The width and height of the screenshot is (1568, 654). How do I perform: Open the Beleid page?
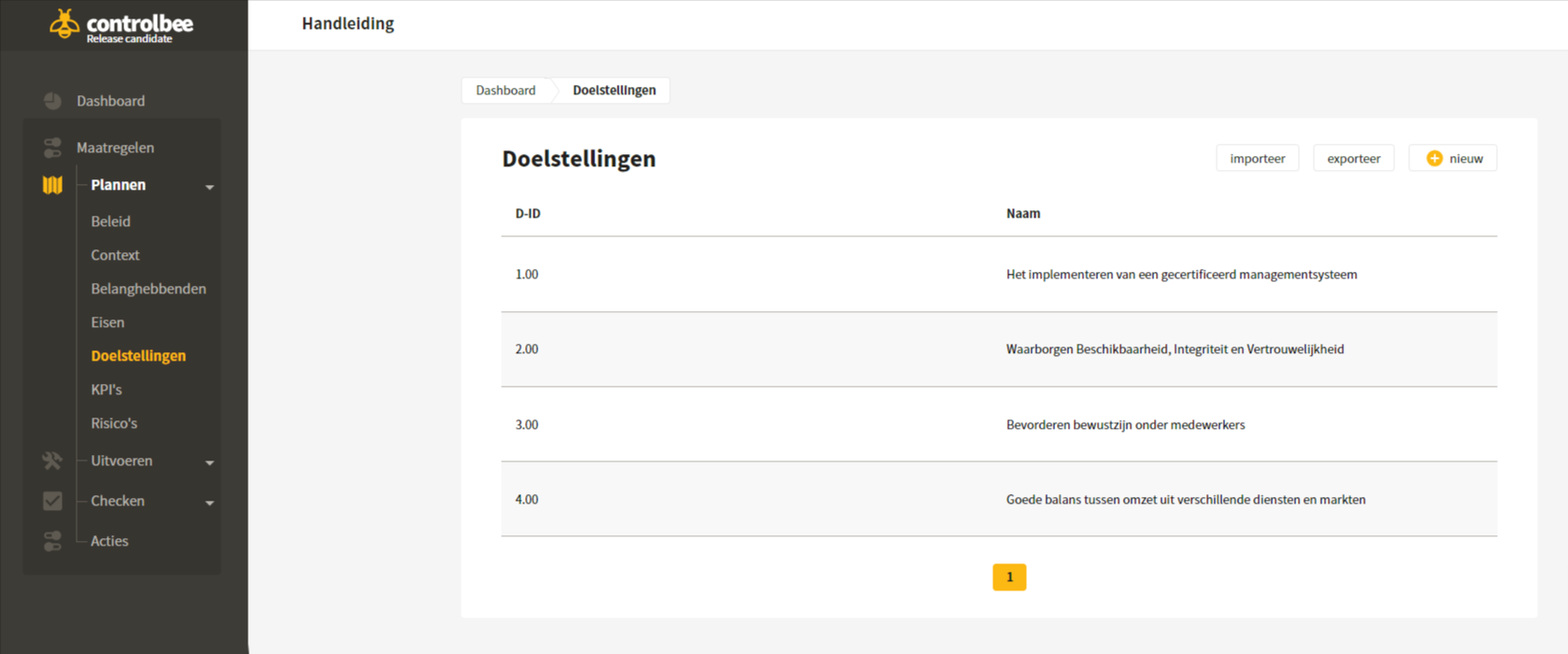pos(110,221)
